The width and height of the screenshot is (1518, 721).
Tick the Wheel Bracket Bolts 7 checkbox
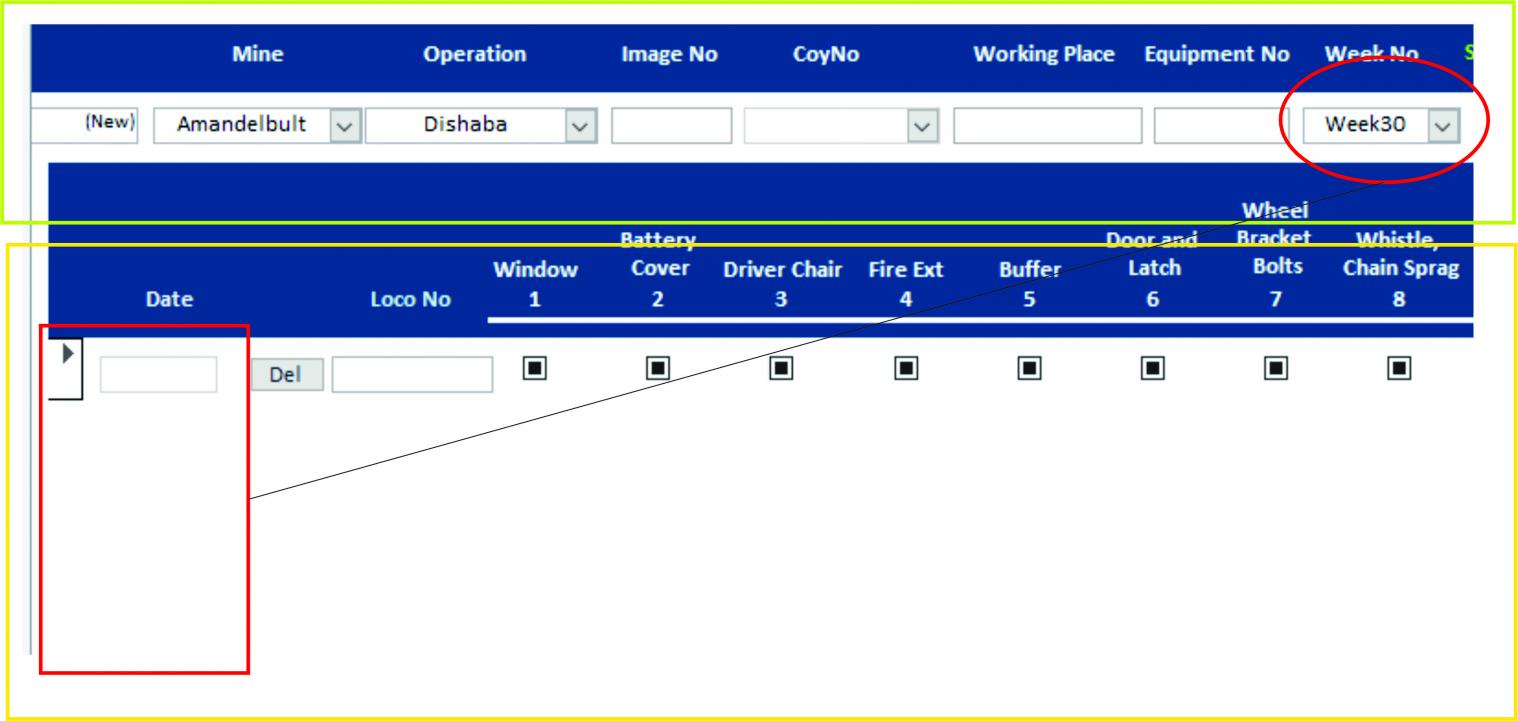coord(1276,369)
